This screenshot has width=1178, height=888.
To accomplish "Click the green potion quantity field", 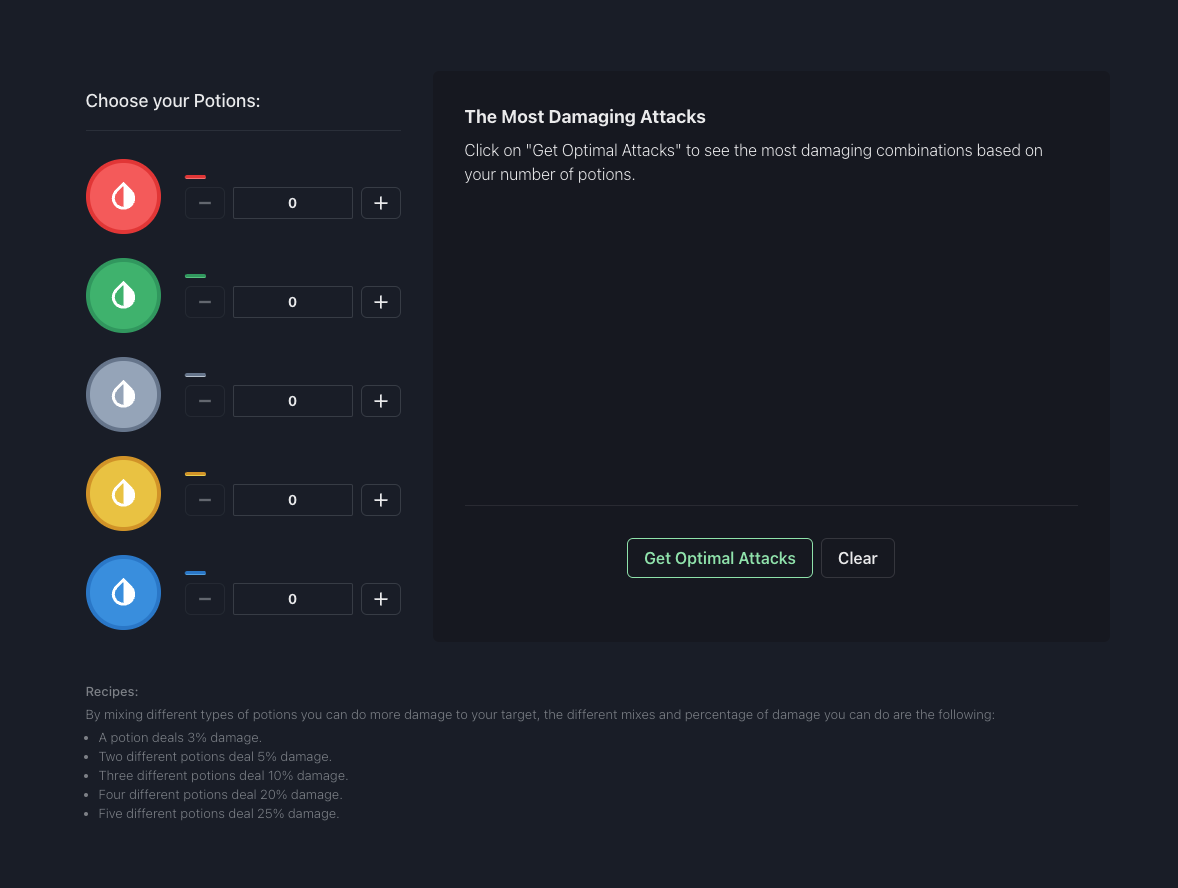I will tap(292, 301).
